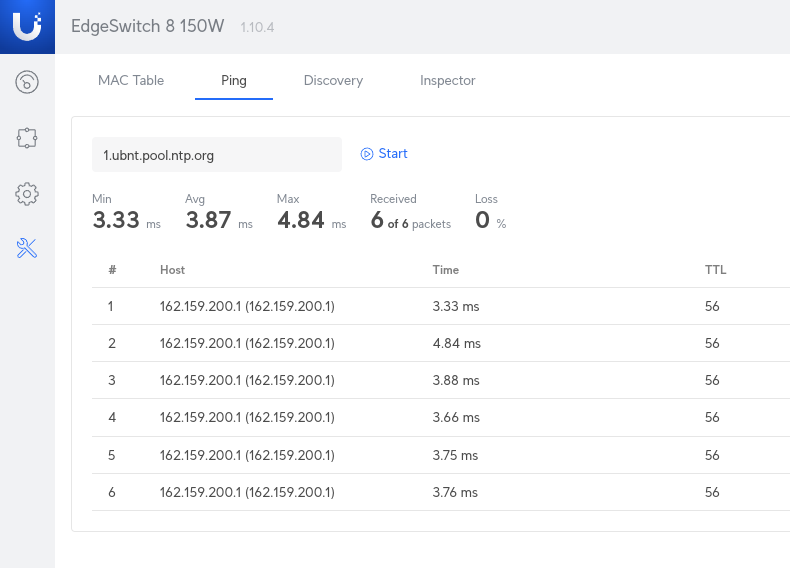Viewport: 790px width, 568px height.
Task: Select the Ping tab
Action: 234,80
